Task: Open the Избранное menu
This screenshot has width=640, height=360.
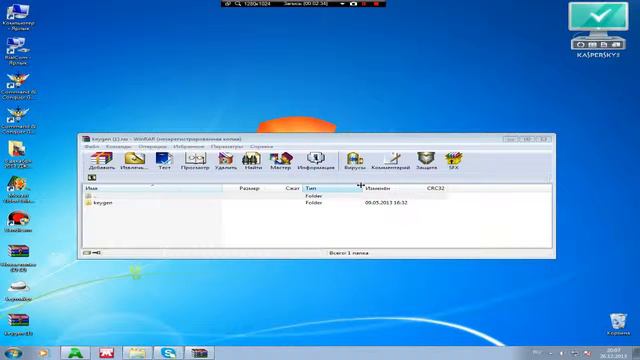Action: pos(189,147)
